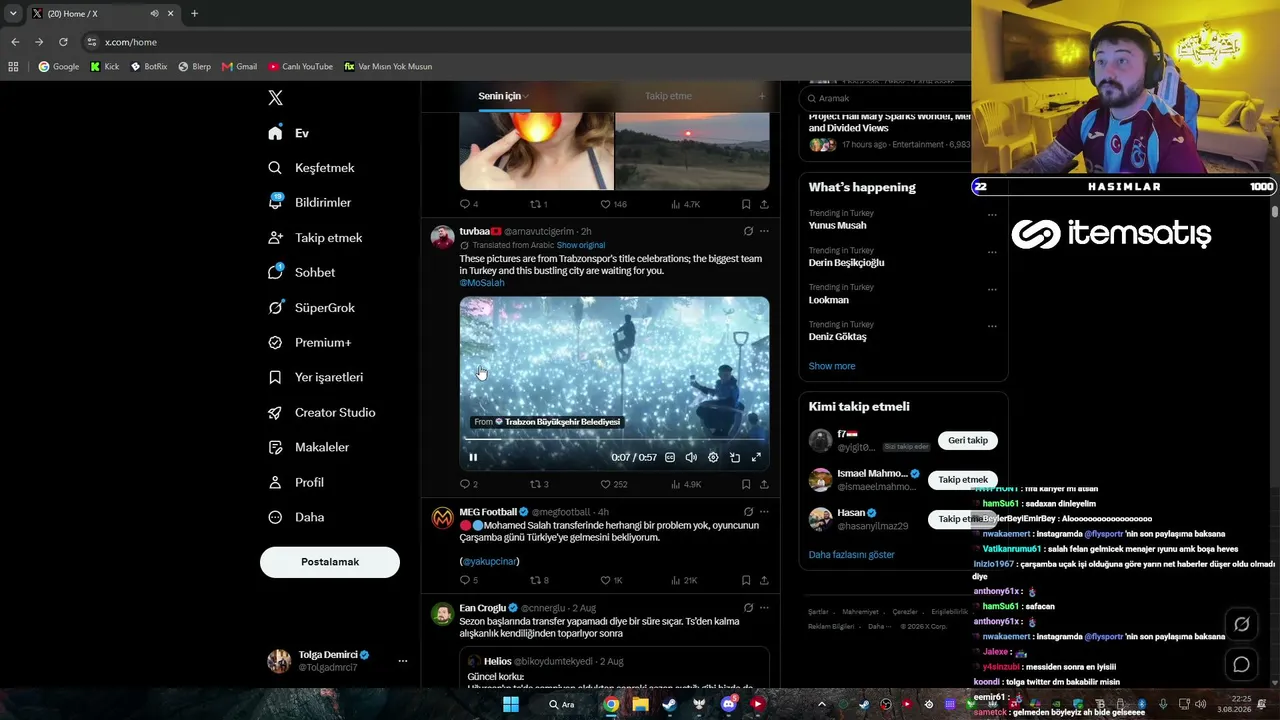Viewport: 1280px width, 720px height.
Task: Open Bildirimler notifications
Action: click(309, 203)
